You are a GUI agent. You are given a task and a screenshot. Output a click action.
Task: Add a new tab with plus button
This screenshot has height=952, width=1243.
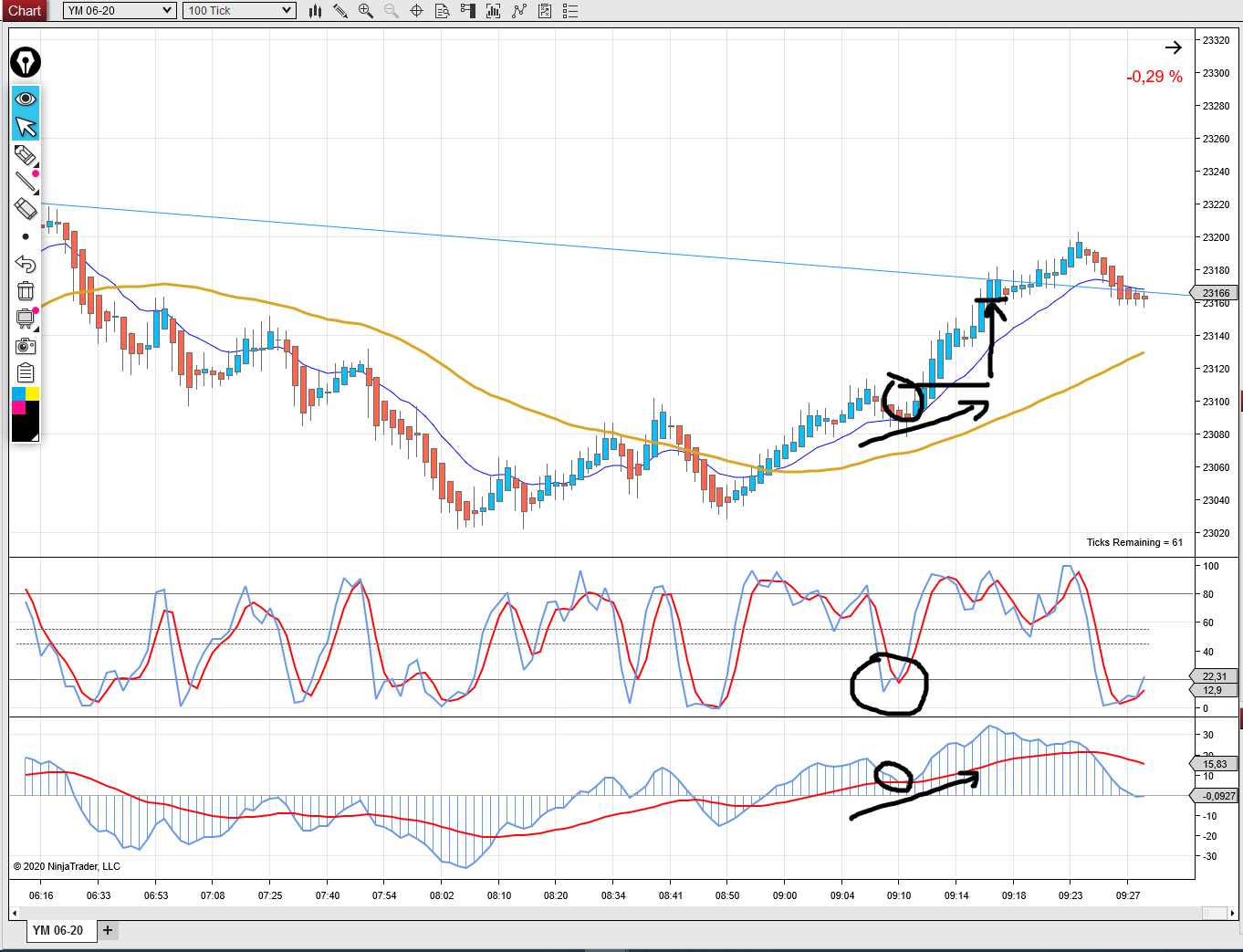coord(108,930)
